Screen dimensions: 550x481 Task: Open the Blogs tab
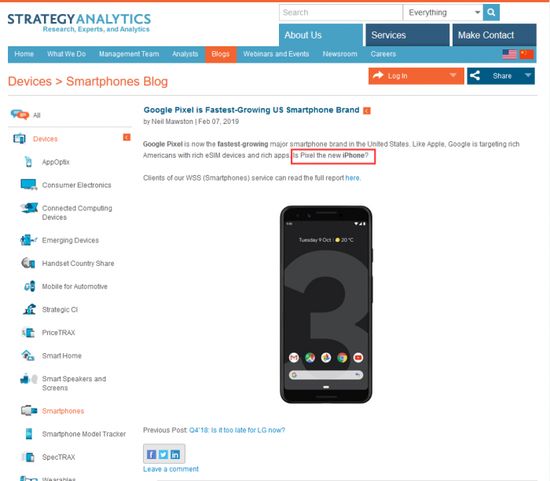point(221,54)
